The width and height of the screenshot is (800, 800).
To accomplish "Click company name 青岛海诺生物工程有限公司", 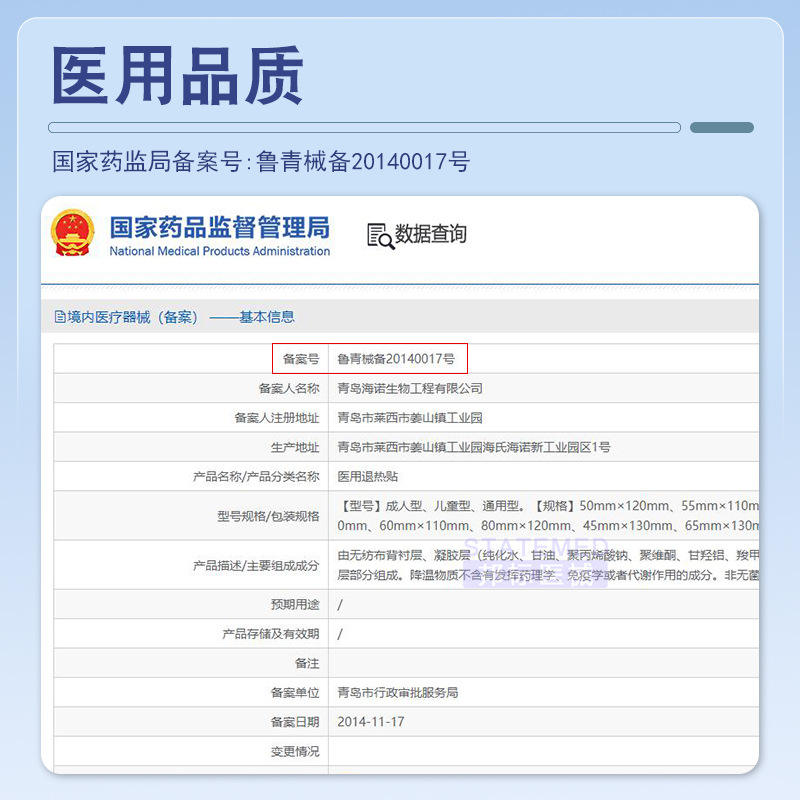I will click(x=410, y=388).
